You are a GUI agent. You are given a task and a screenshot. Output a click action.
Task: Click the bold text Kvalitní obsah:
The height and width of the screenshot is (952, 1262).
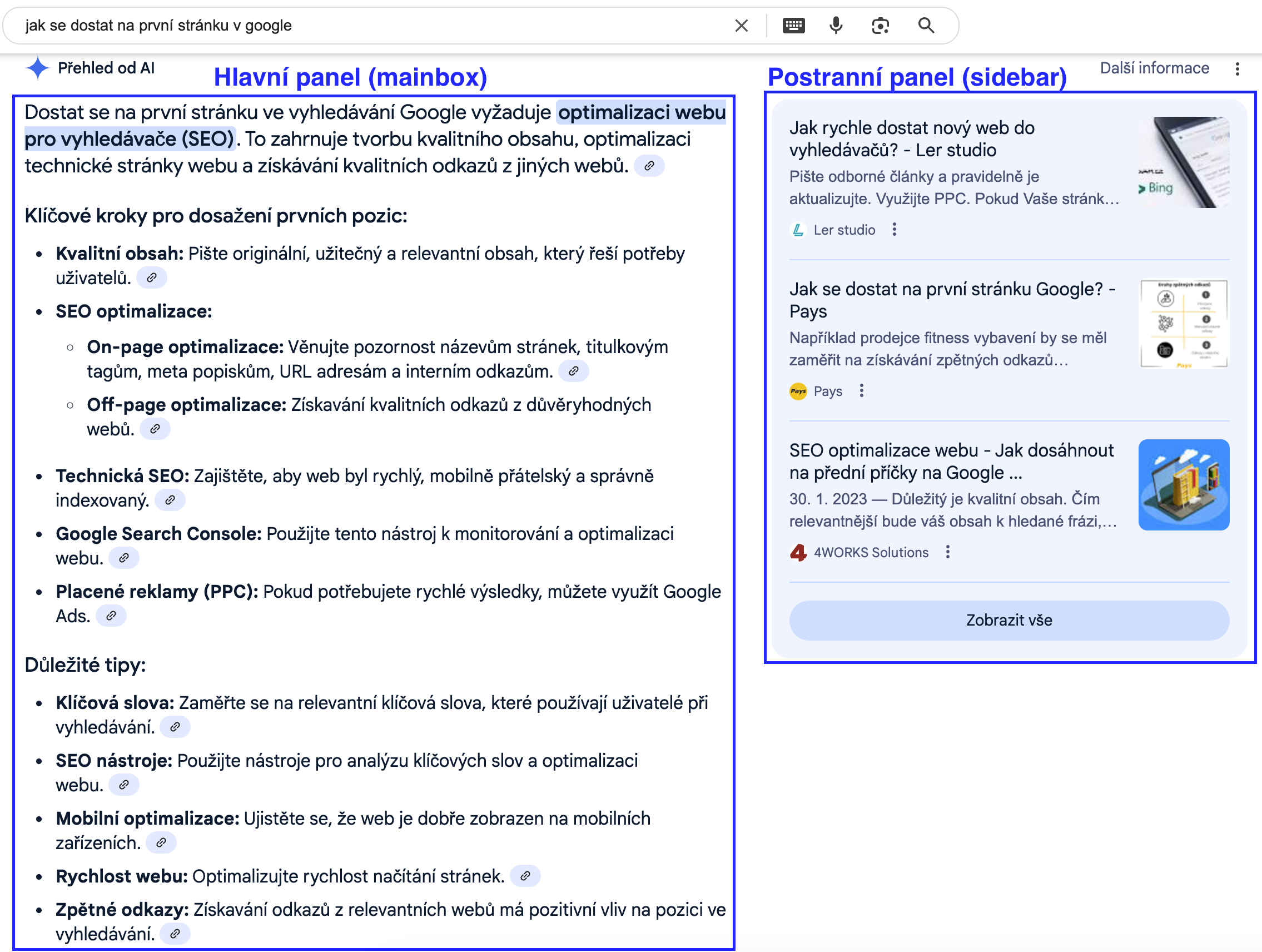pyautogui.click(x=119, y=254)
